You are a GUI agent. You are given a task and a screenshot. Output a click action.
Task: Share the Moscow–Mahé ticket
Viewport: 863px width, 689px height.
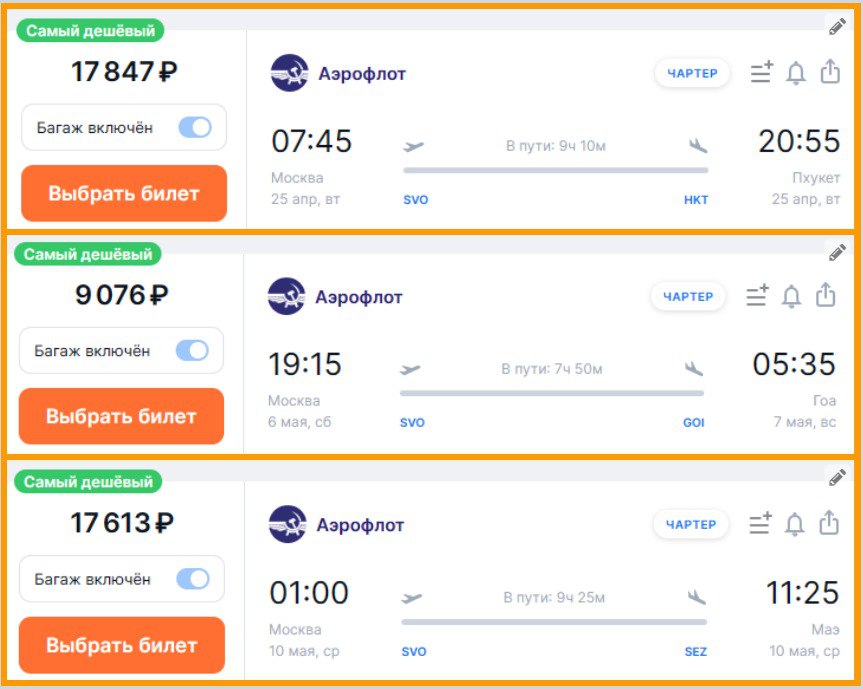pyautogui.click(x=828, y=523)
